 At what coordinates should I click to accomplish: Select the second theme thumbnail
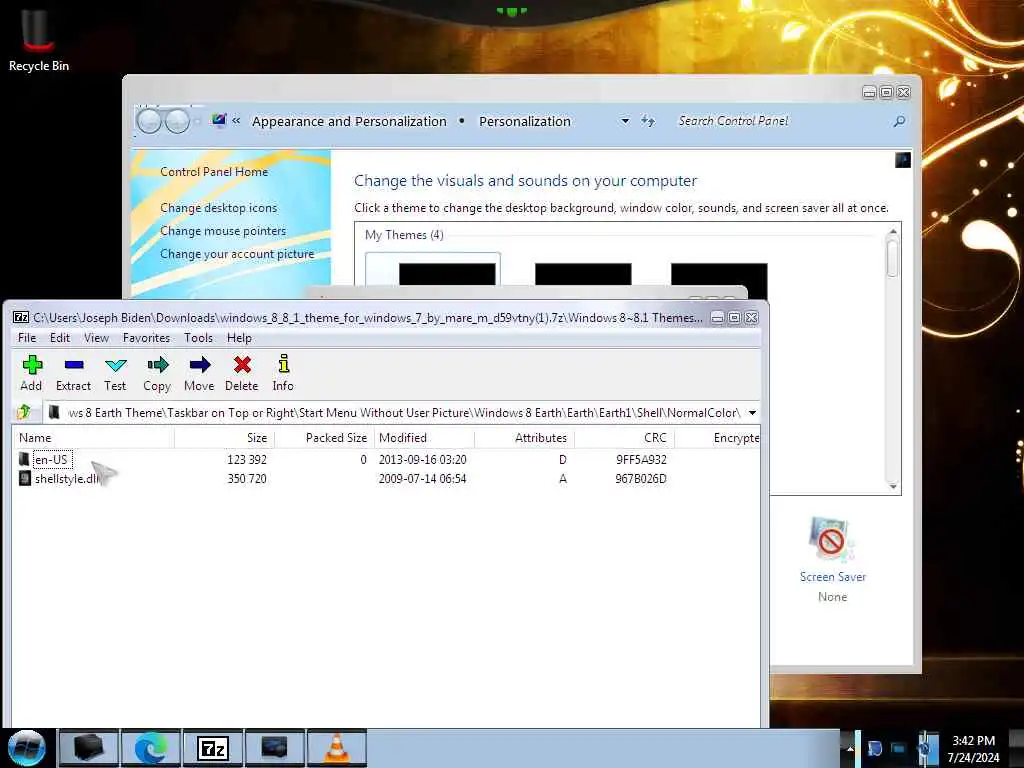[583, 274]
